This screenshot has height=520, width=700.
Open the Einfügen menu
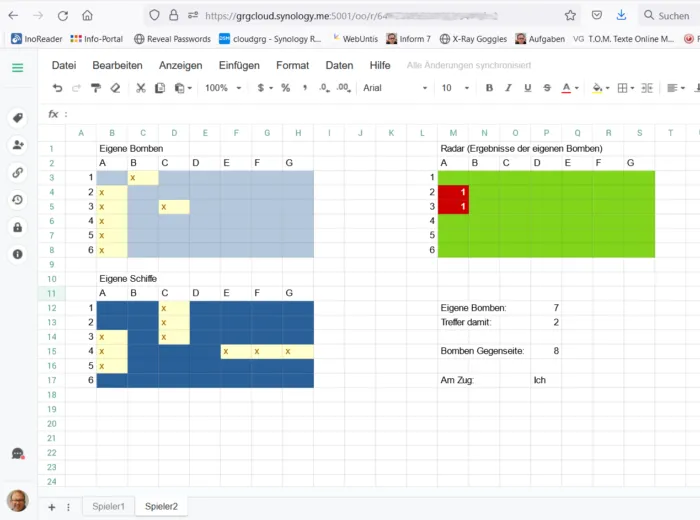point(238,65)
